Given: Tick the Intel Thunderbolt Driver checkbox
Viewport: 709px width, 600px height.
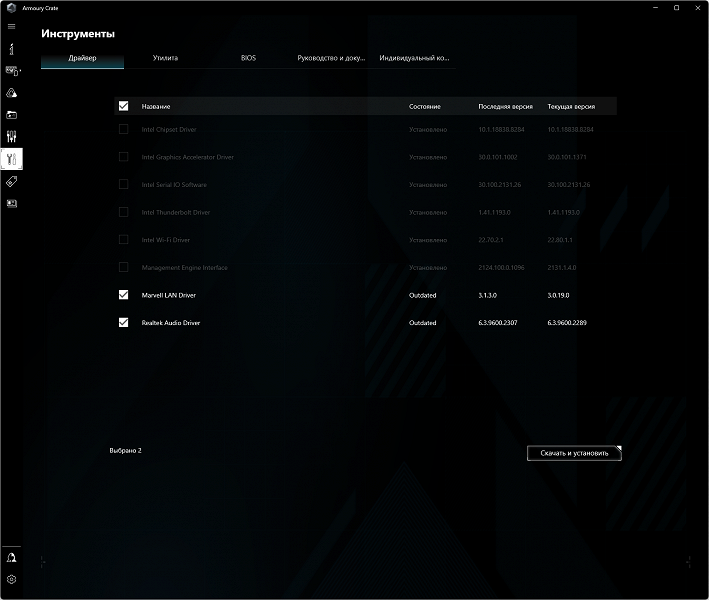Looking at the screenshot, I should point(123,212).
